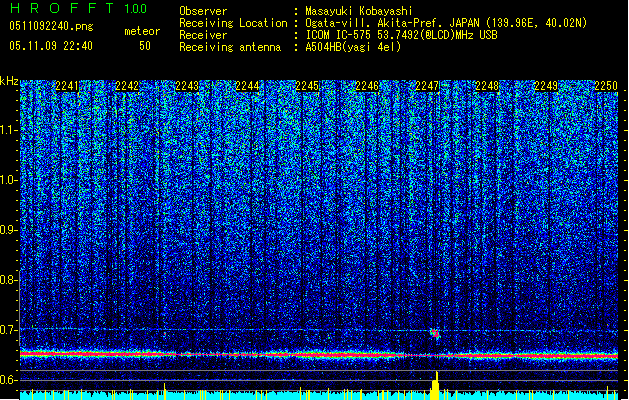Click time marker 2244

tap(247, 86)
